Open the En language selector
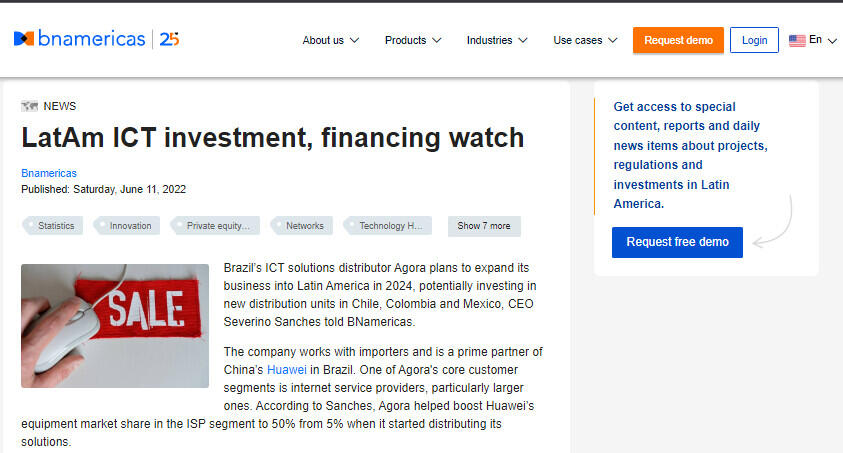Screen dimensions: 843x453 pyautogui.click(x=822, y=40)
